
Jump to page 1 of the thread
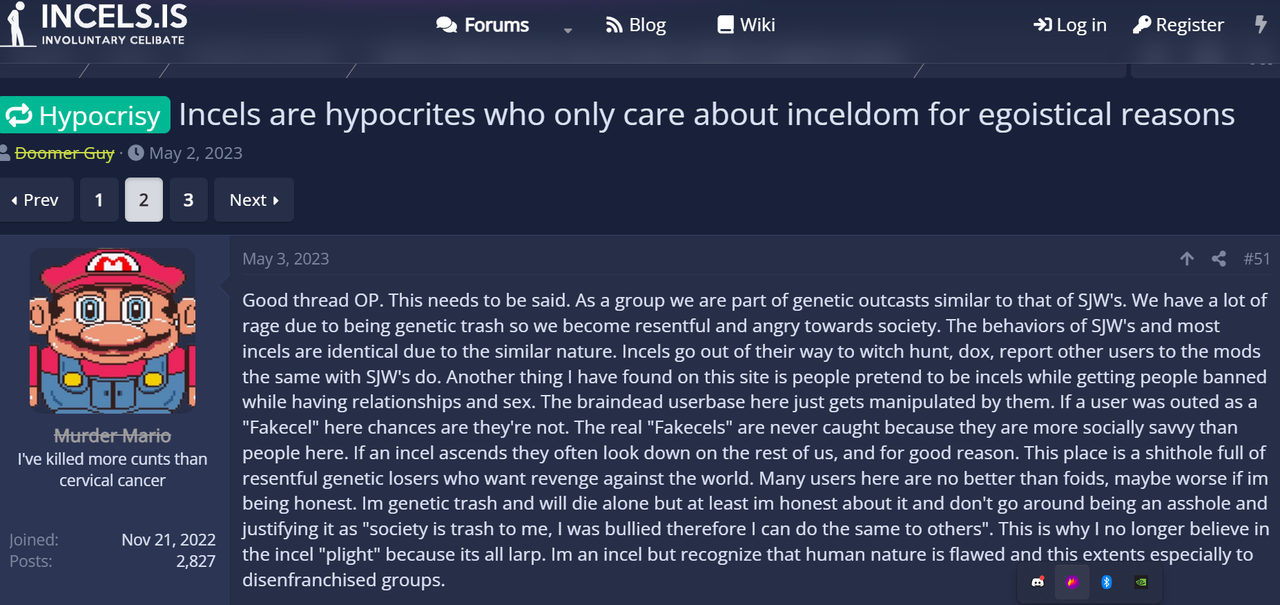[x=99, y=200]
